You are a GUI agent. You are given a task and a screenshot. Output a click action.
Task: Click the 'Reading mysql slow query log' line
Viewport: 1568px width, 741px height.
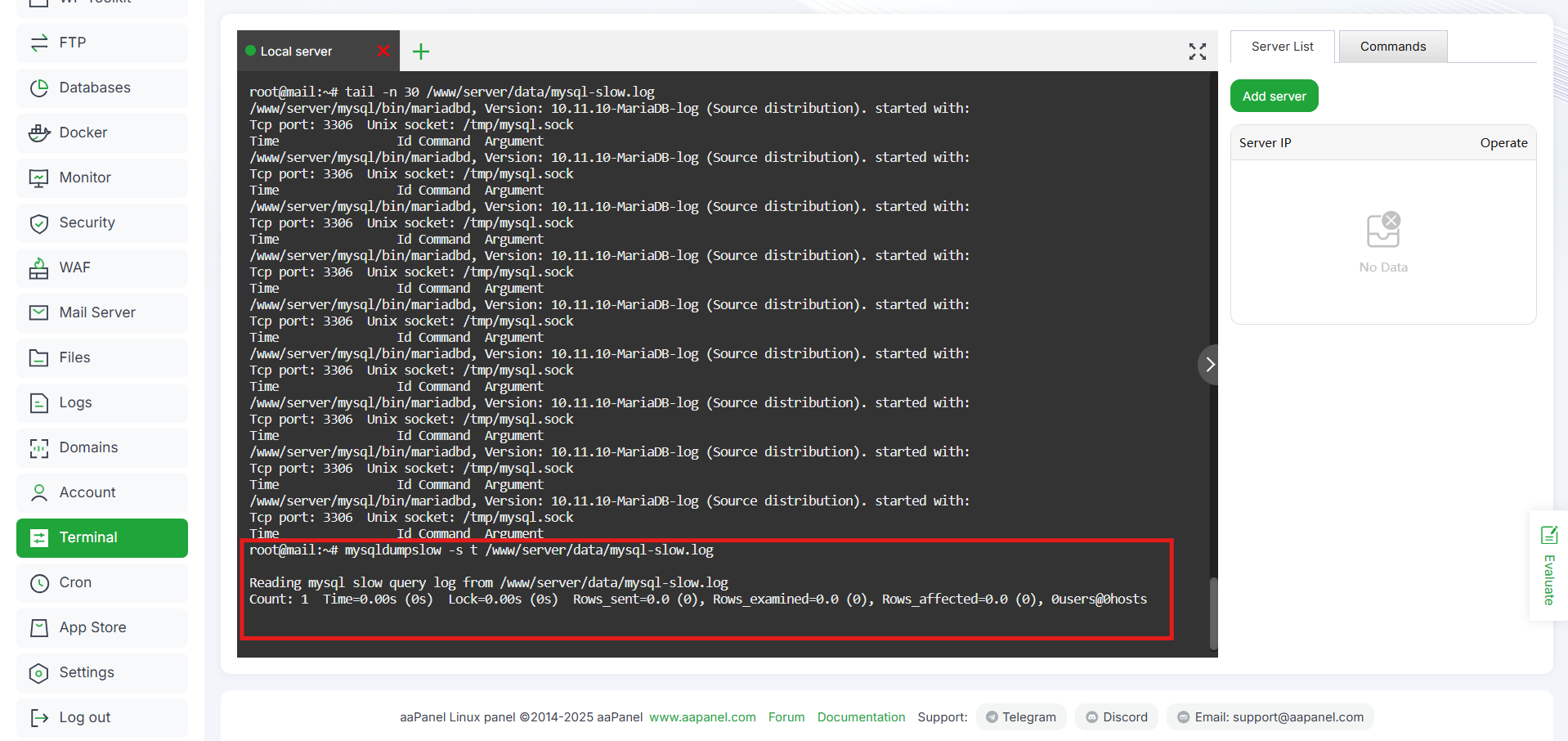click(x=489, y=583)
